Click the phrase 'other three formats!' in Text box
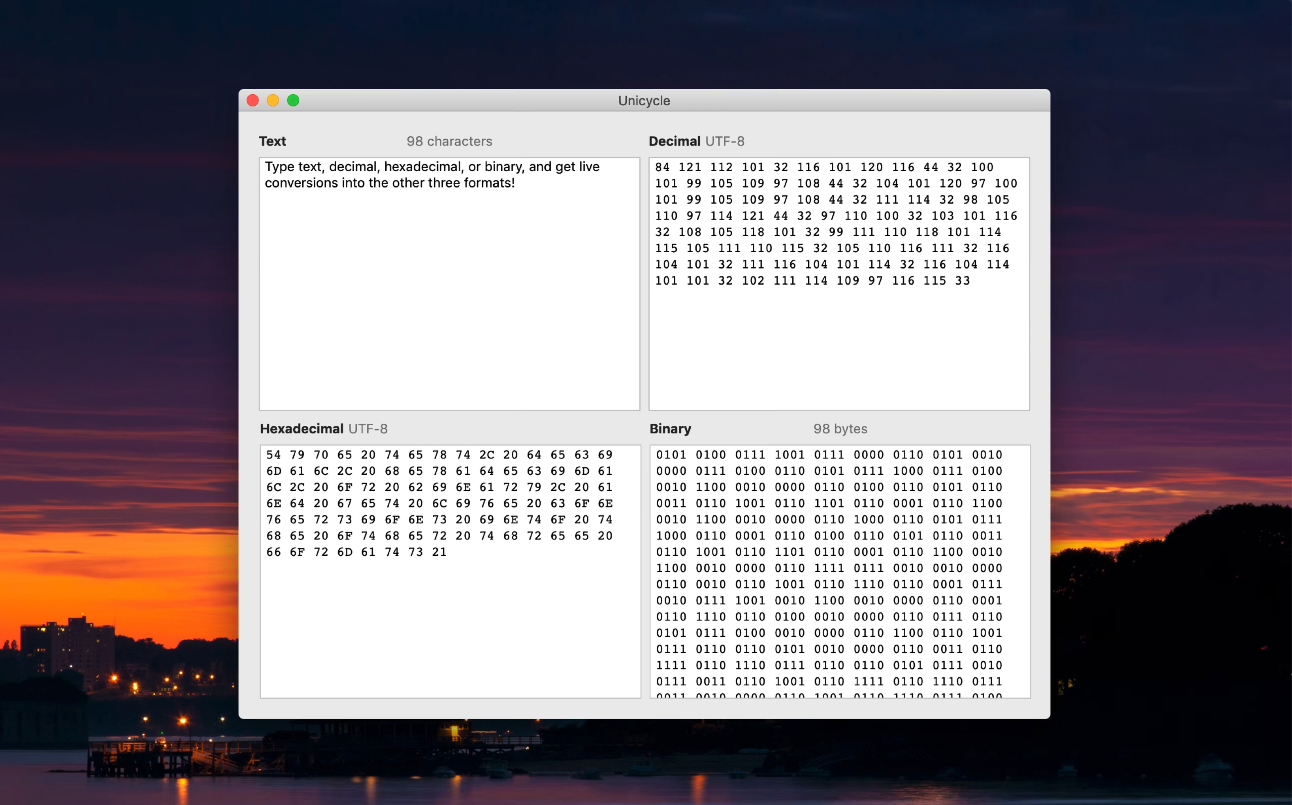 point(454,184)
